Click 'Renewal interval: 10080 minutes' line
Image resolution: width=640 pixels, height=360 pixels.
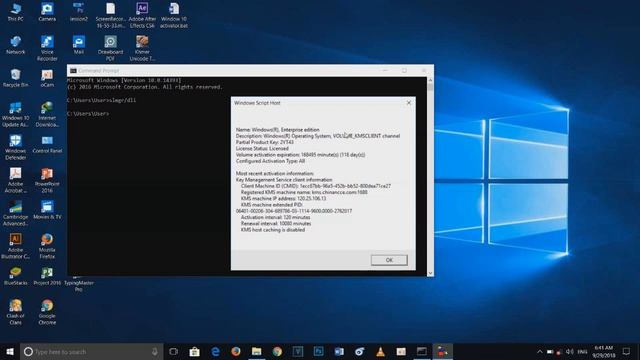[x=276, y=224]
